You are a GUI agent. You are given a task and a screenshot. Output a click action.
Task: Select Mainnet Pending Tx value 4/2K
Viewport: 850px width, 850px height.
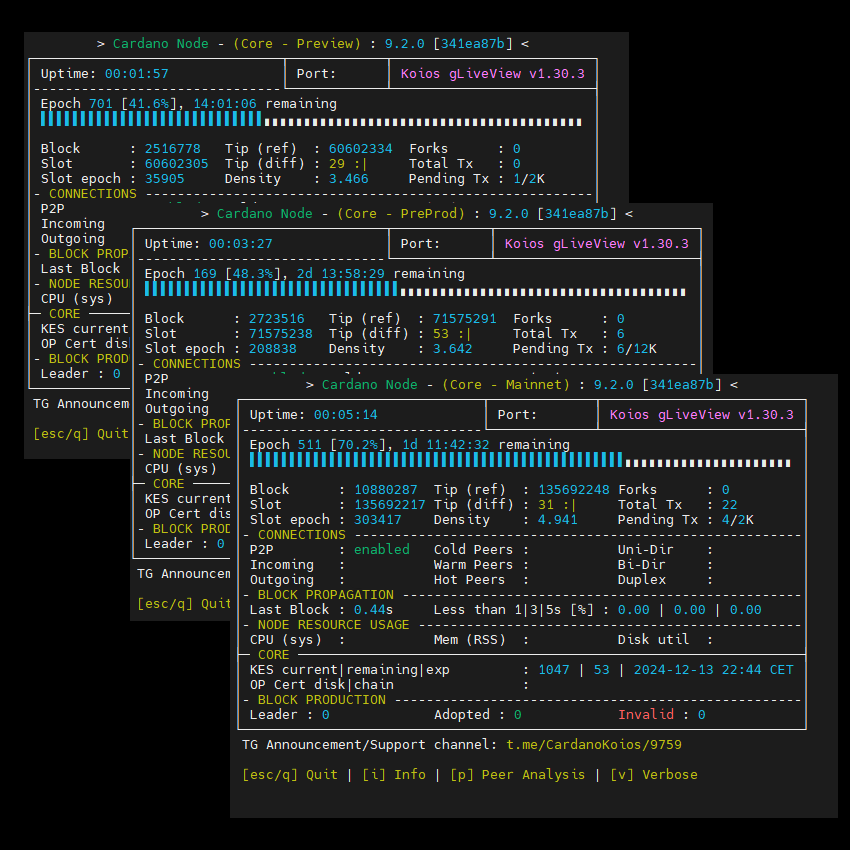tap(738, 520)
